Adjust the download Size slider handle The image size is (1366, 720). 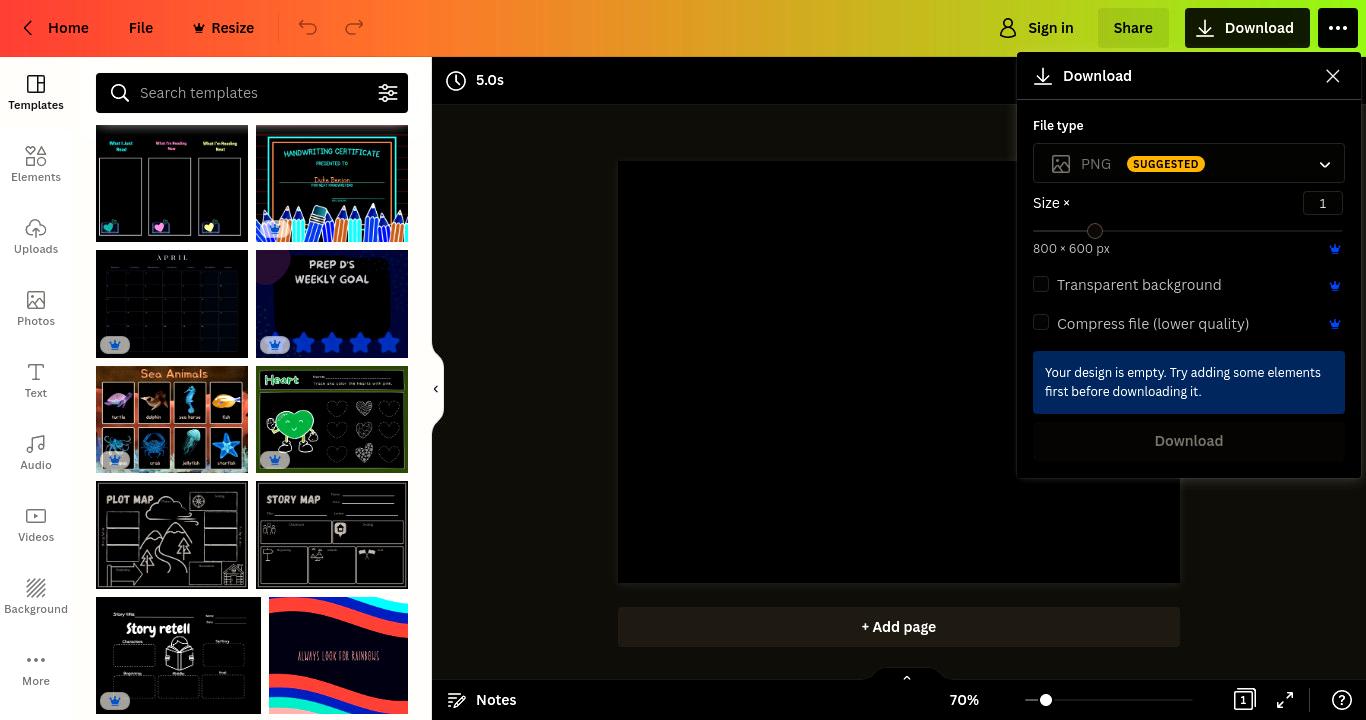click(x=1095, y=231)
